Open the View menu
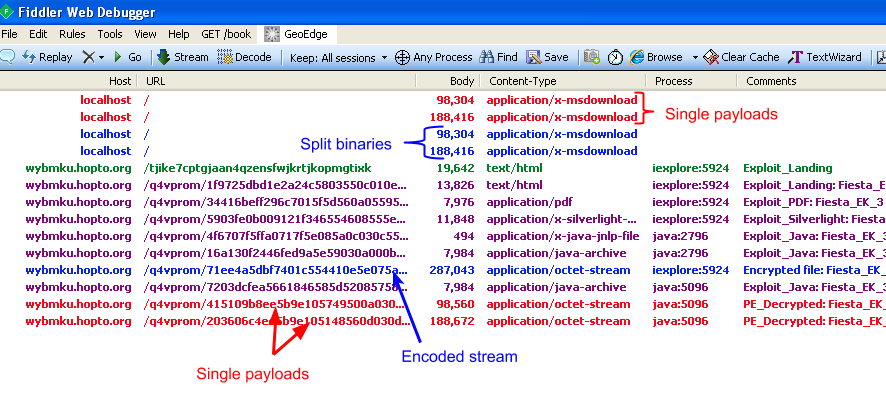 tap(145, 34)
